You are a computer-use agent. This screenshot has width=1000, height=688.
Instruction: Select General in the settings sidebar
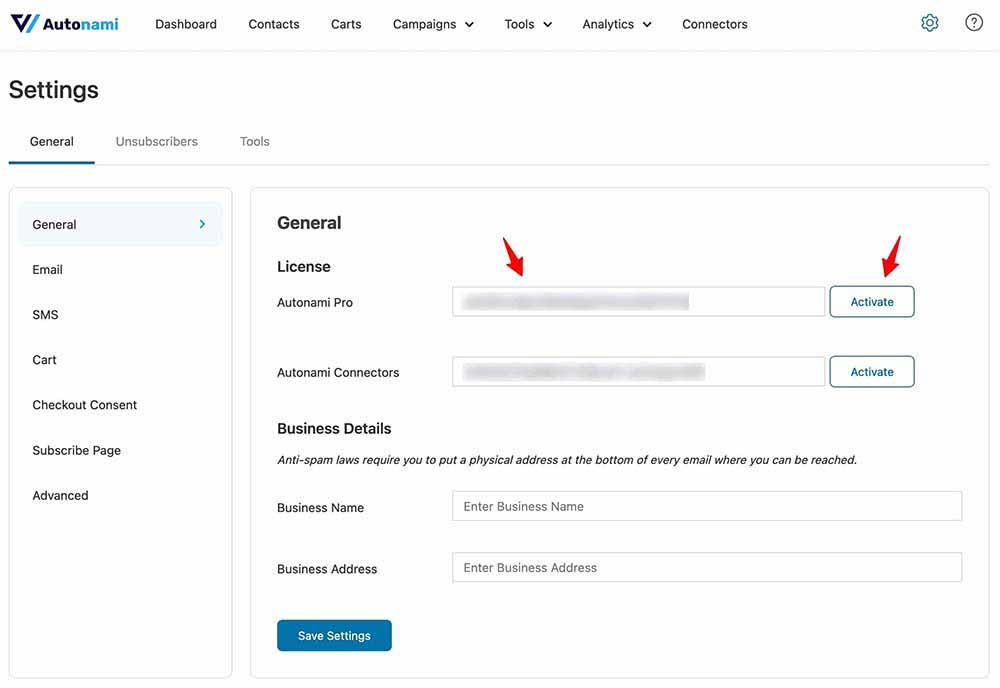point(121,224)
